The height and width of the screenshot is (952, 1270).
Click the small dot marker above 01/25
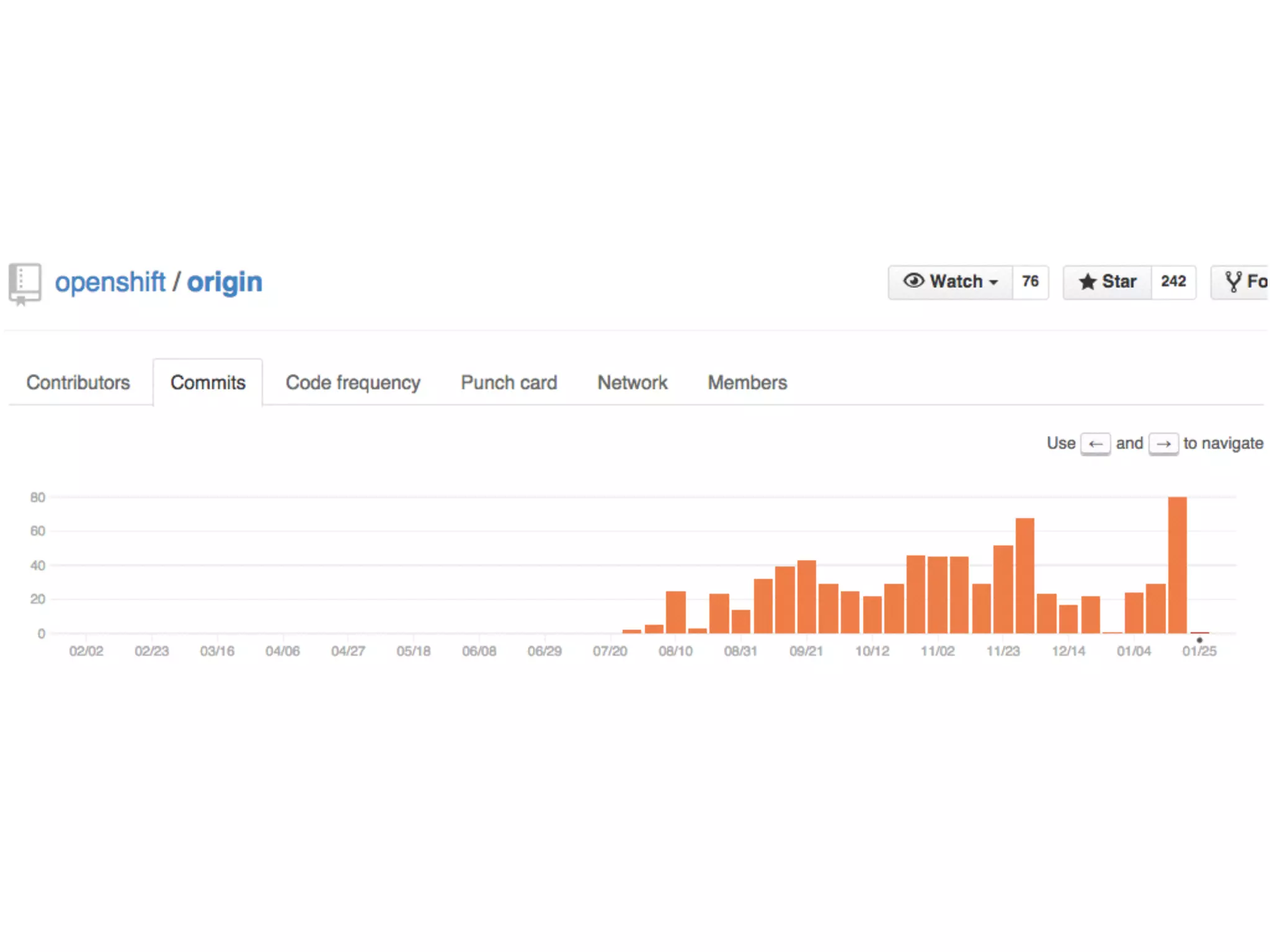[x=1199, y=640]
